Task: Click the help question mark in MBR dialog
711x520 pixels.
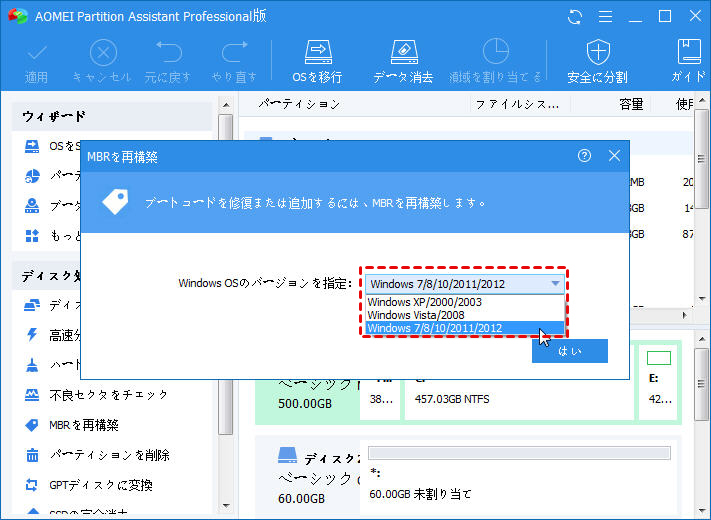Action: click(x=584, y=156)
